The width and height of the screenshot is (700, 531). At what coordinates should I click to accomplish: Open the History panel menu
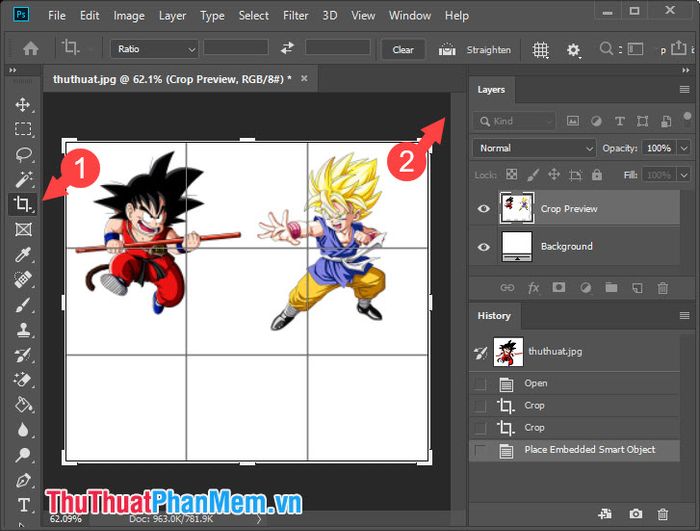coord(684,316)
